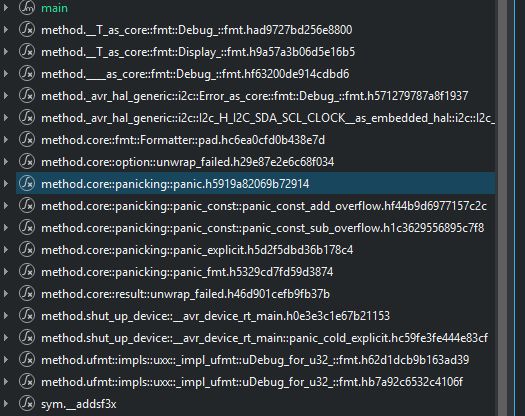The image size is (525, 416).
Task: Select method.core::option::unwrap_failed.h29e87e2e6c68f034
Action: [x=188, y=162]
